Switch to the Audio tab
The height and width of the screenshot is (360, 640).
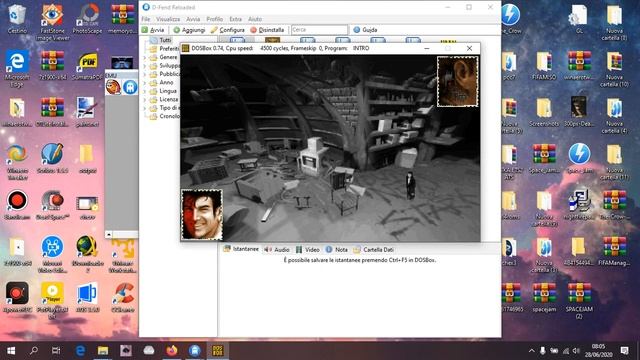point(277,249)
